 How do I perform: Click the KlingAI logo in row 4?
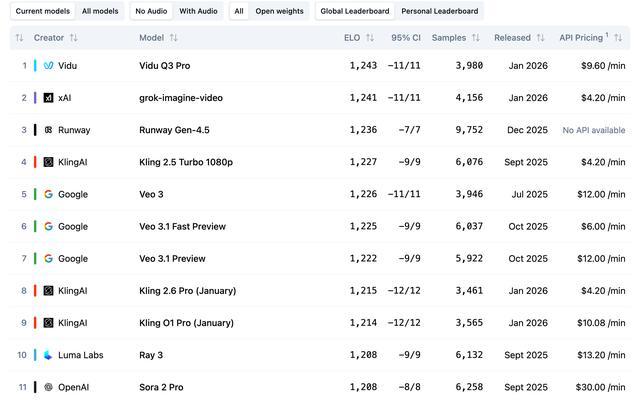(x=48, y=162)
